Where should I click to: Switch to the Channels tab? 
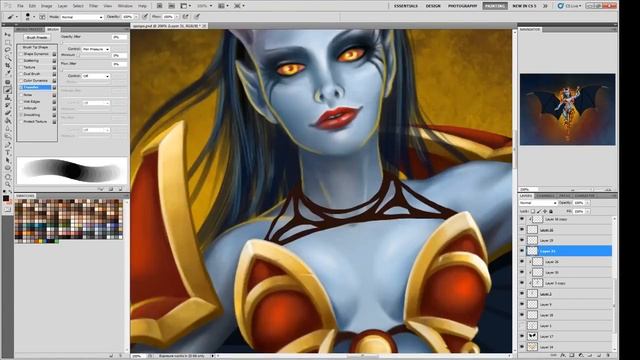click(x=545, y=196)
